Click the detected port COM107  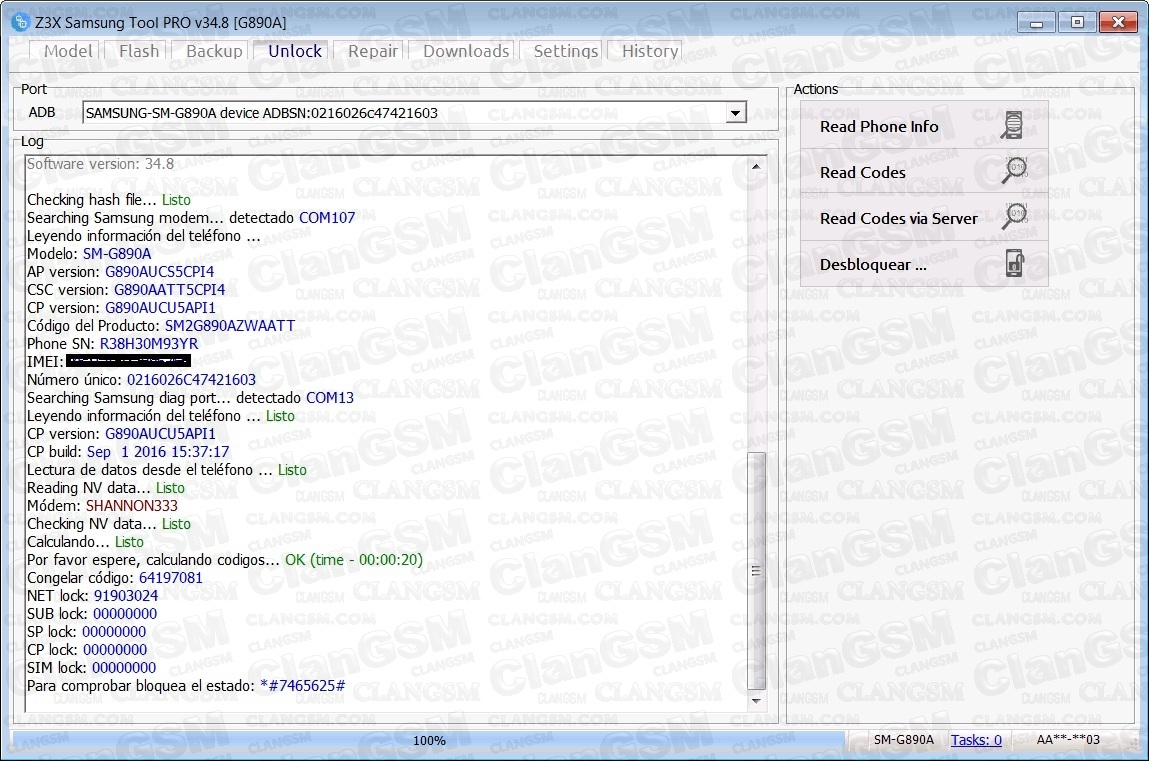click(x=327, y=218)
